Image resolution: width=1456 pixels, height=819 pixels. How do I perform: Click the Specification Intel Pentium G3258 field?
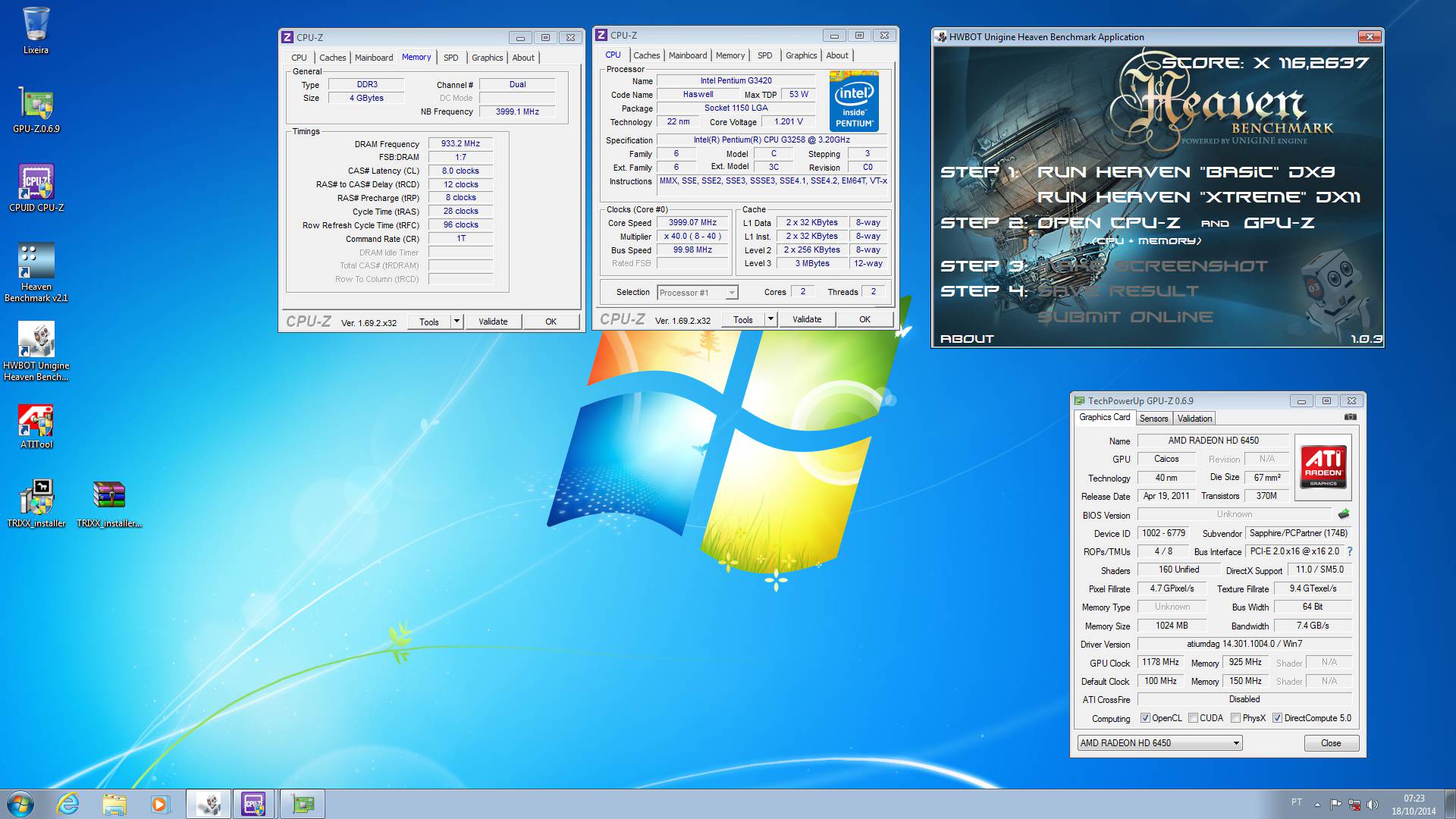[771, 140]
